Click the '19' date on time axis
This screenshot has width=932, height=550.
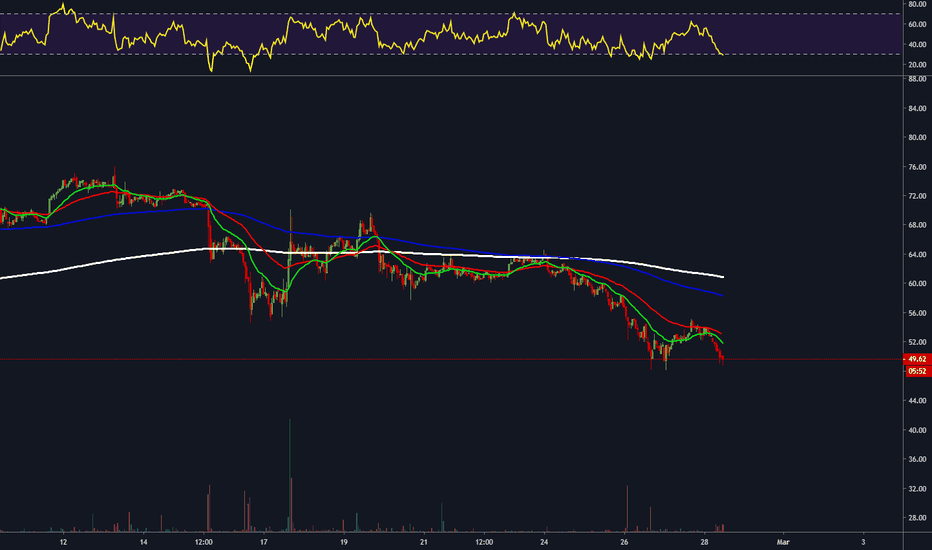click(344, 542)
